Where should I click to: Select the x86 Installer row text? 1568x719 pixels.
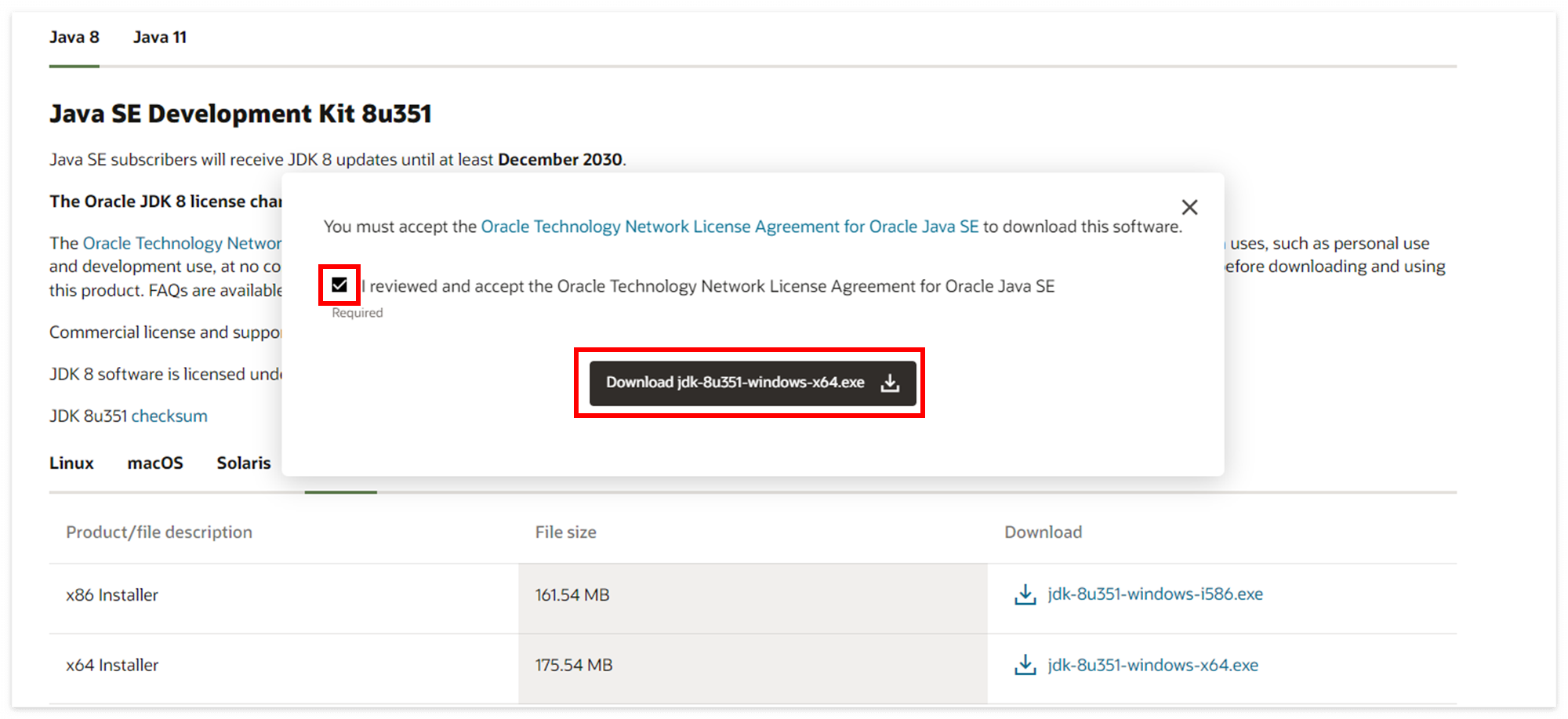(112, 595)
